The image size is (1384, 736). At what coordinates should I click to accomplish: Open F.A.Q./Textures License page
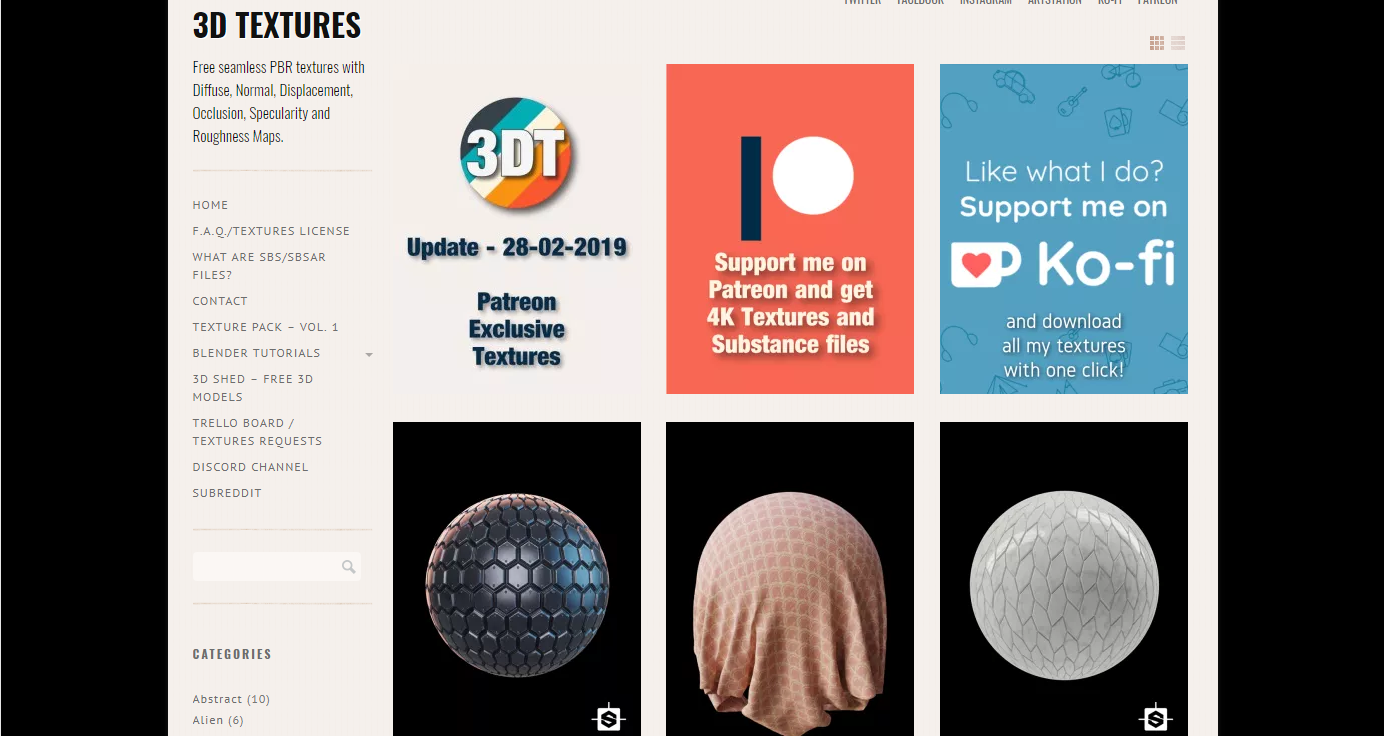[x=271, y=231]
